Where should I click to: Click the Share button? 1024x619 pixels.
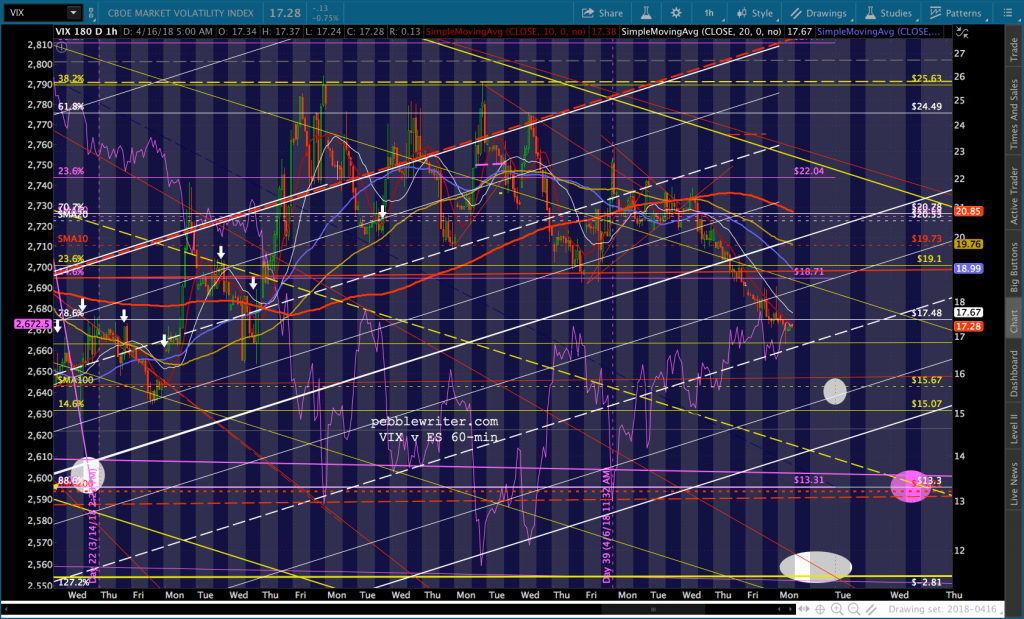point(601,13)
